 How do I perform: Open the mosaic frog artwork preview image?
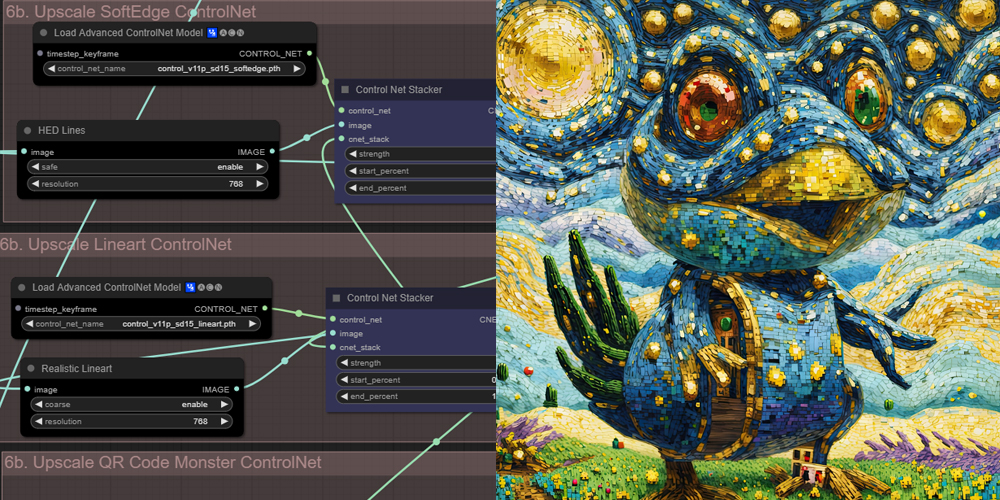pyautogui.click(x=748, y=250)
